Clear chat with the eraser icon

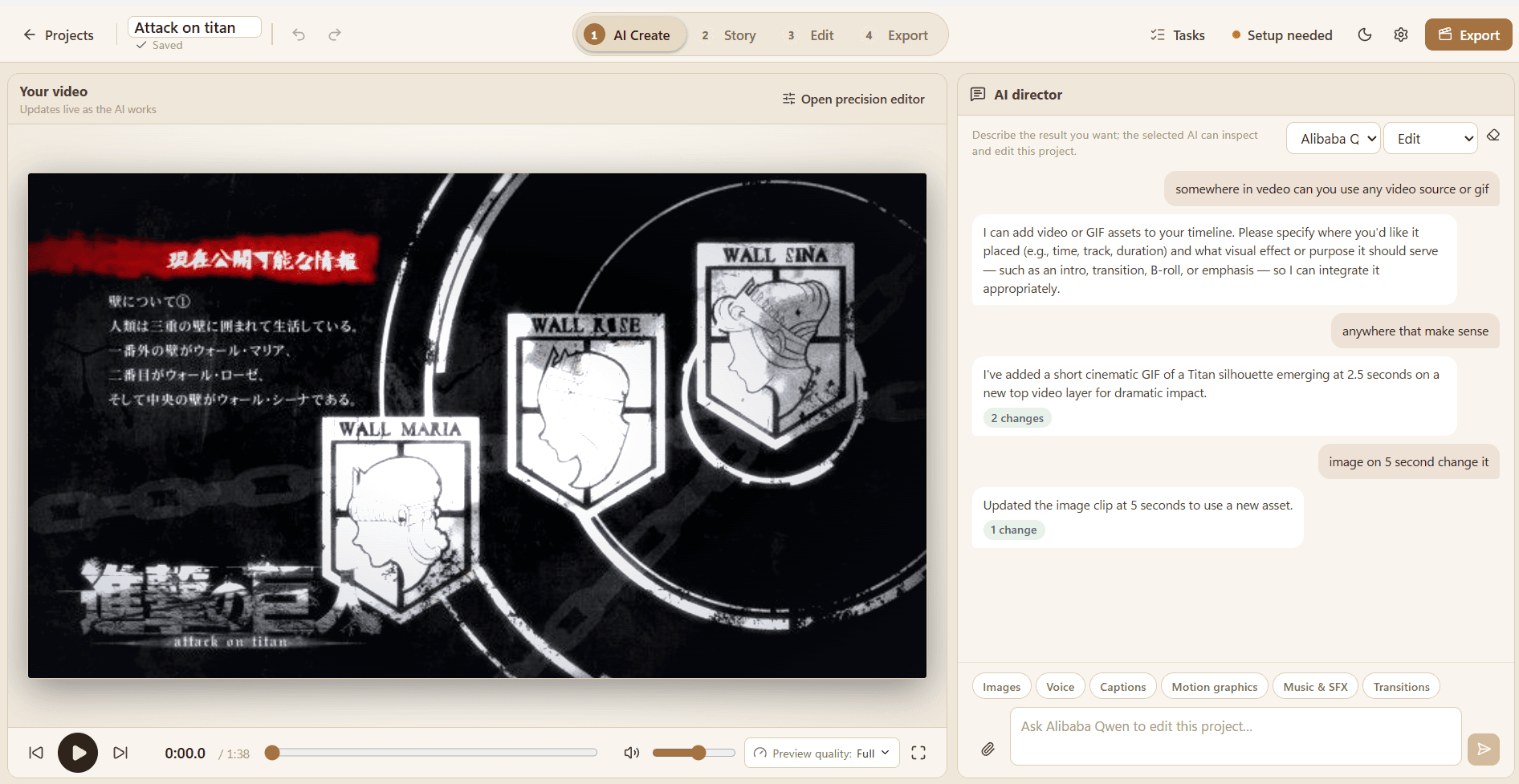click(1493, 136)
